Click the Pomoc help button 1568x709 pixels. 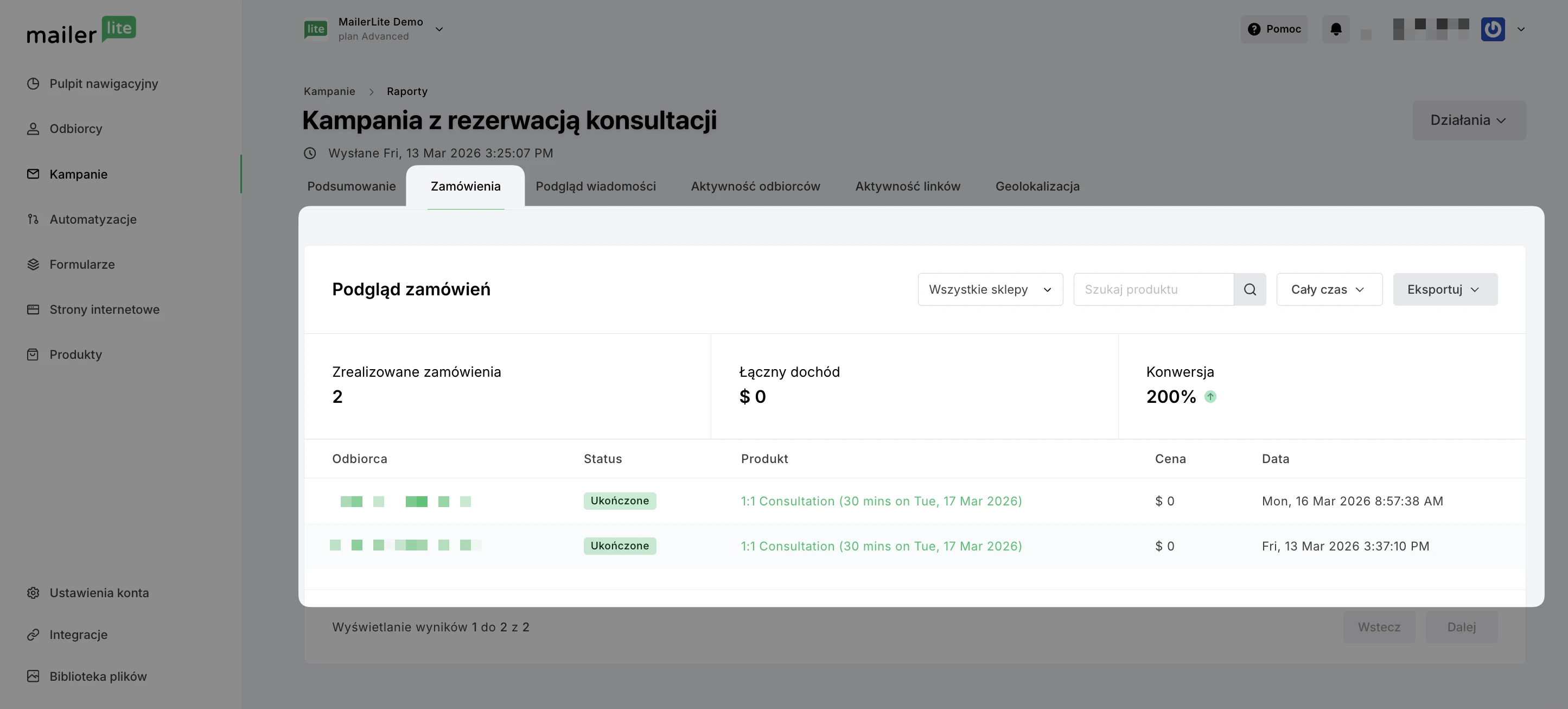coord(1274,29)
